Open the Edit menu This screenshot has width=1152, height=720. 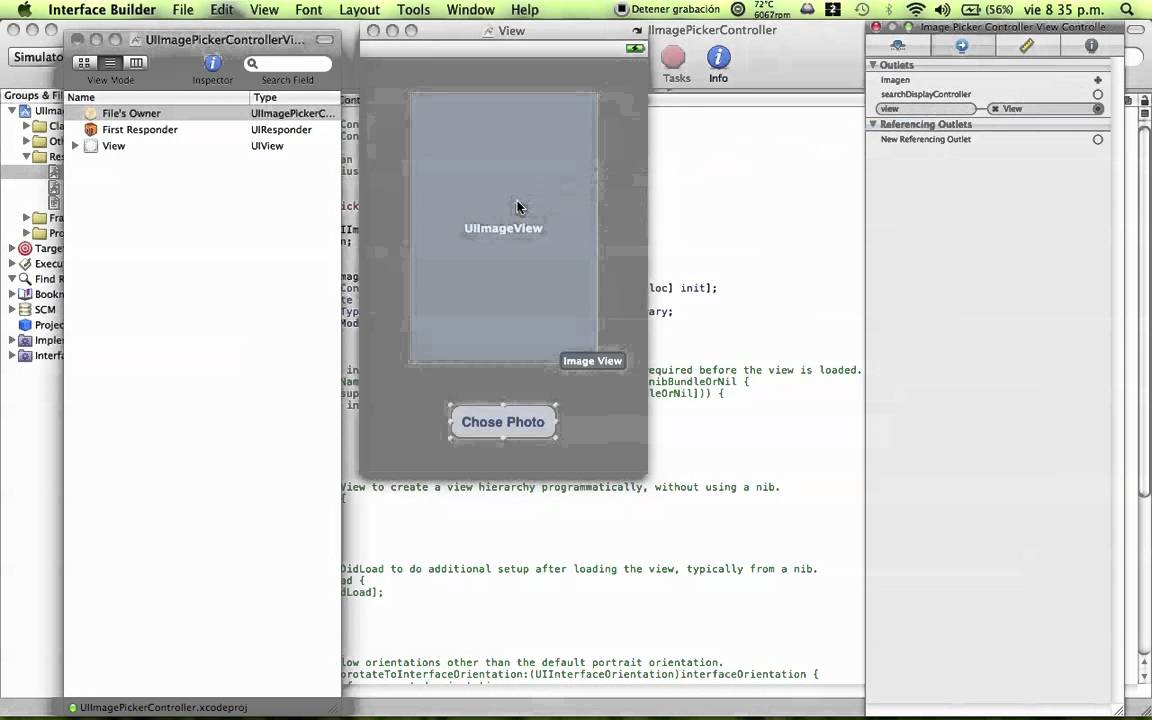(x=221, y=10)
